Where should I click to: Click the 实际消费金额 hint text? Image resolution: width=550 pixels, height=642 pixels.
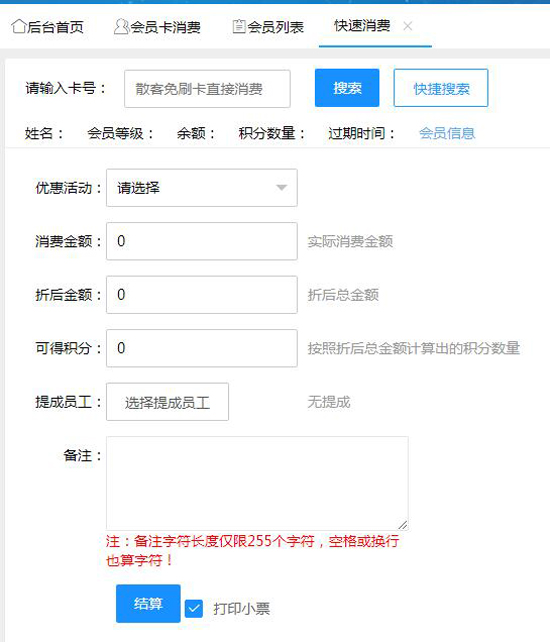(x=350, y=242)
